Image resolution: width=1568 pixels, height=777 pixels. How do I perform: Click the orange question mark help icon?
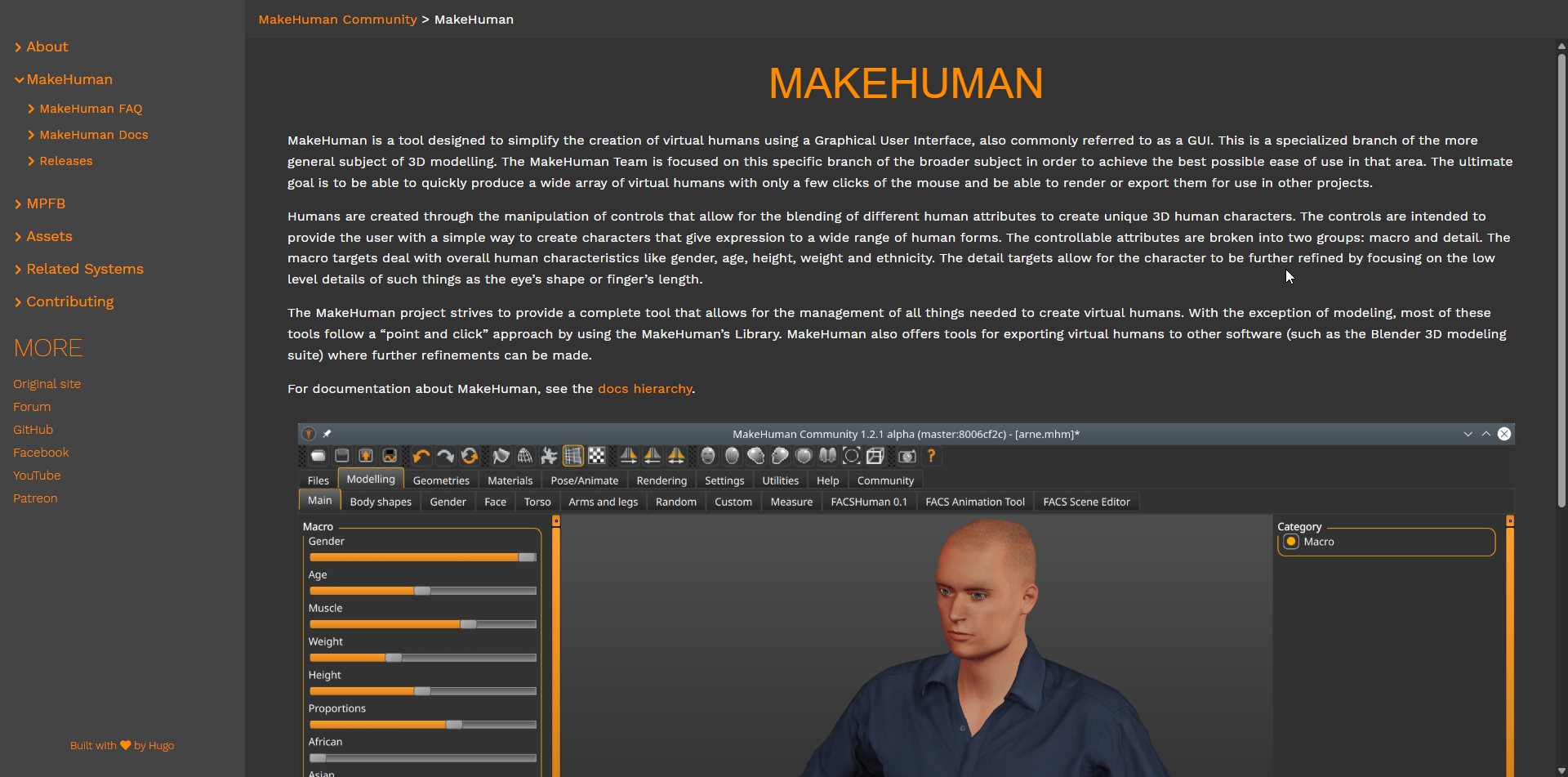[x=931, y=456]
